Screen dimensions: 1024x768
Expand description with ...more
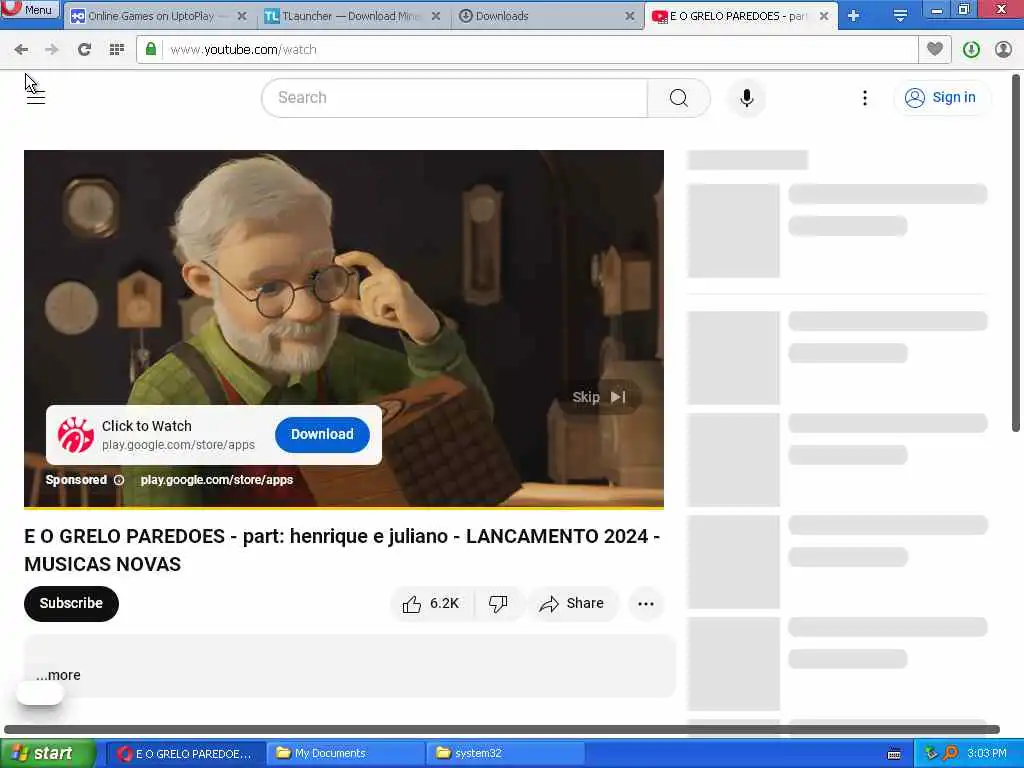tap(58, 675)
